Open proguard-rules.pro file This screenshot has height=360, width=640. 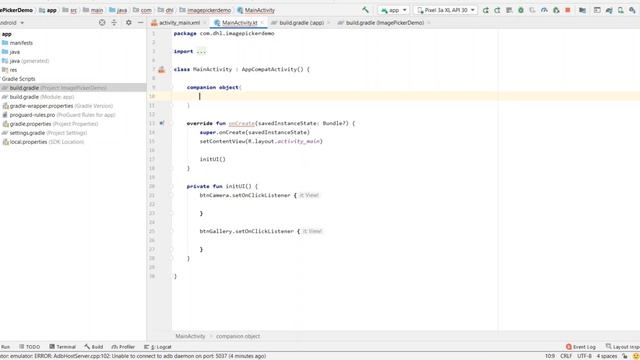click(x=59, y=115)
